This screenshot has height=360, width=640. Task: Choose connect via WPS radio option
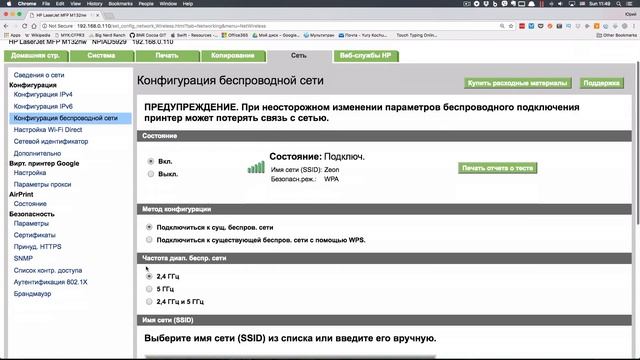149,240
